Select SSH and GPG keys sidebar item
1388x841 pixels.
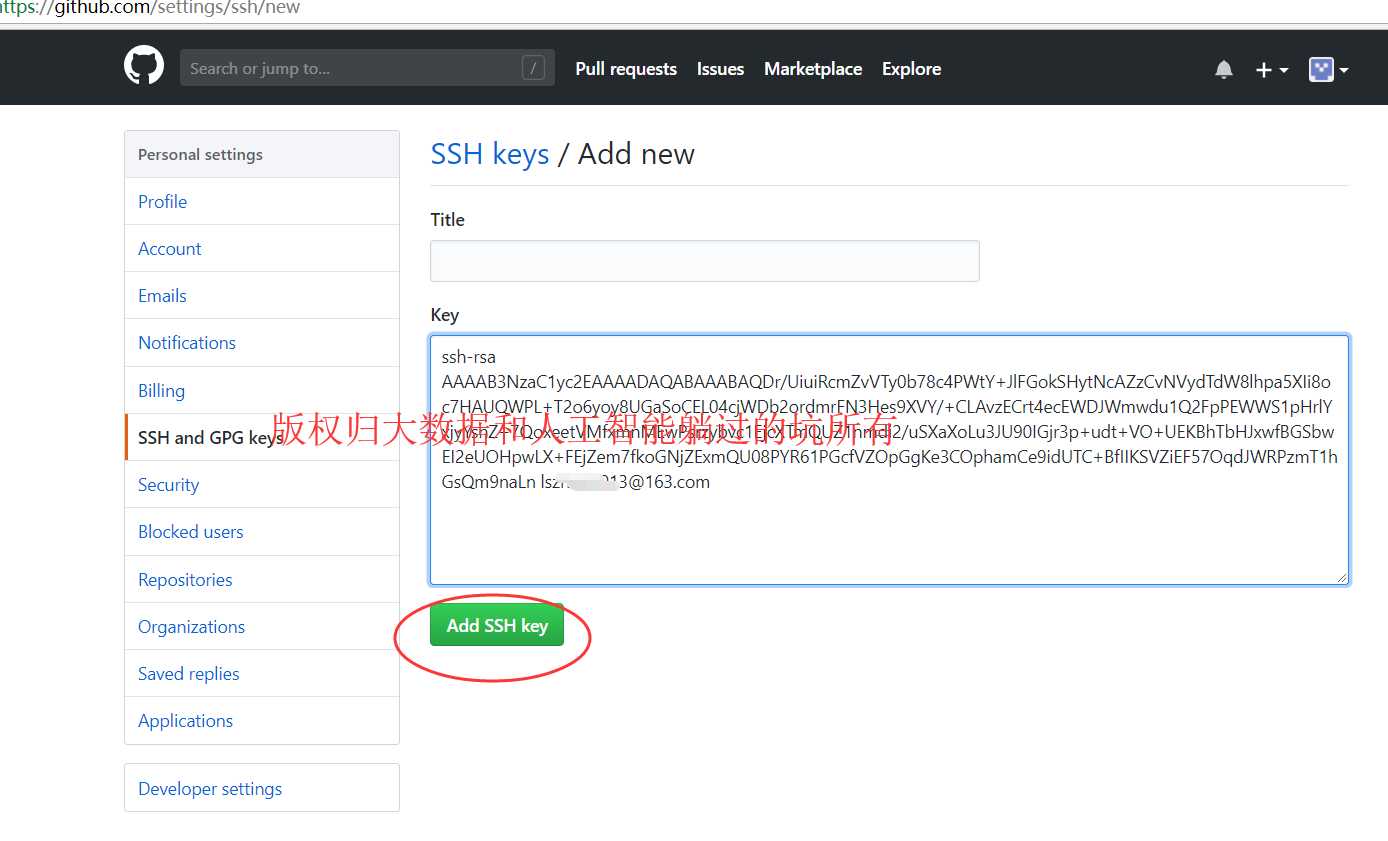pyautogui.click(x=262, y=437)
